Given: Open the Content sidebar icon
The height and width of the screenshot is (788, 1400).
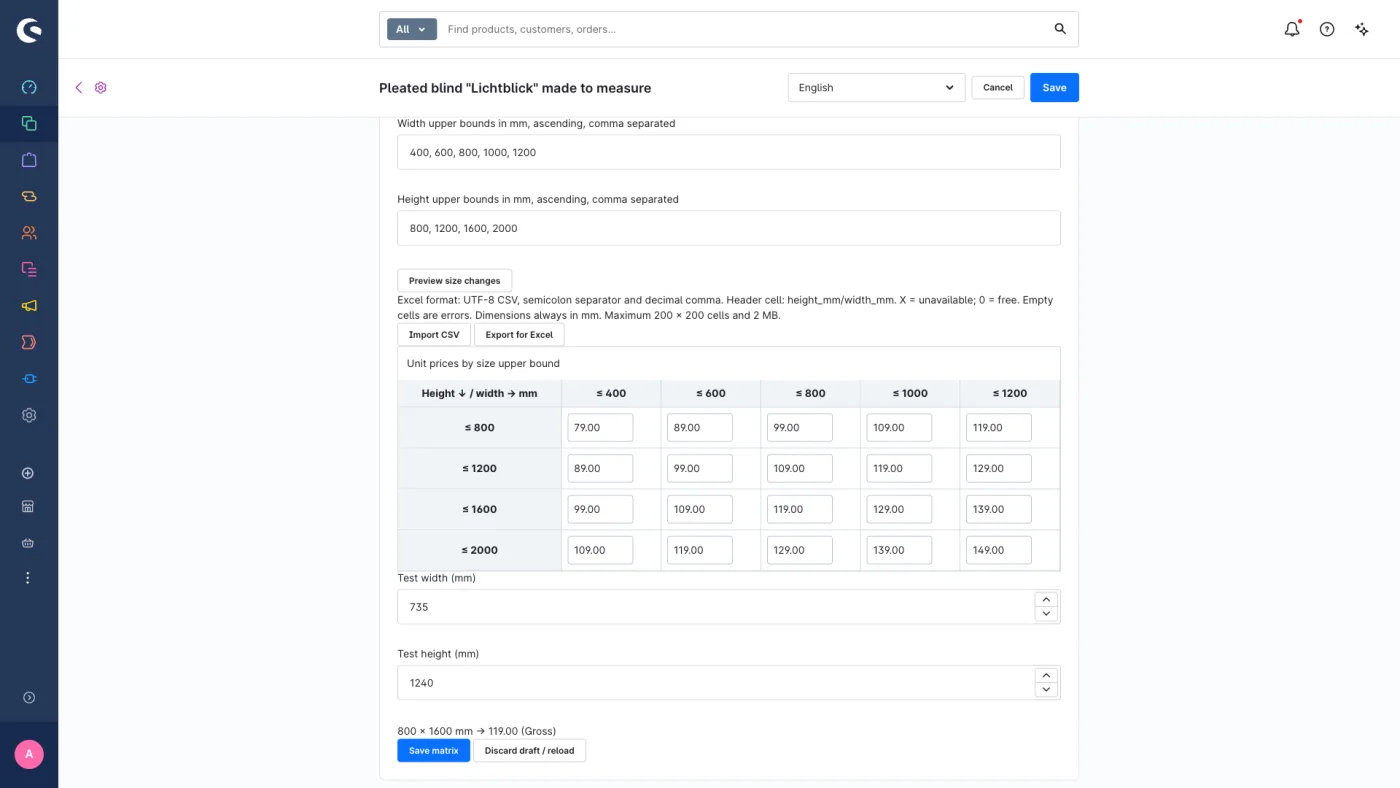Looking at the screenshot, I should tap(29, 269).
